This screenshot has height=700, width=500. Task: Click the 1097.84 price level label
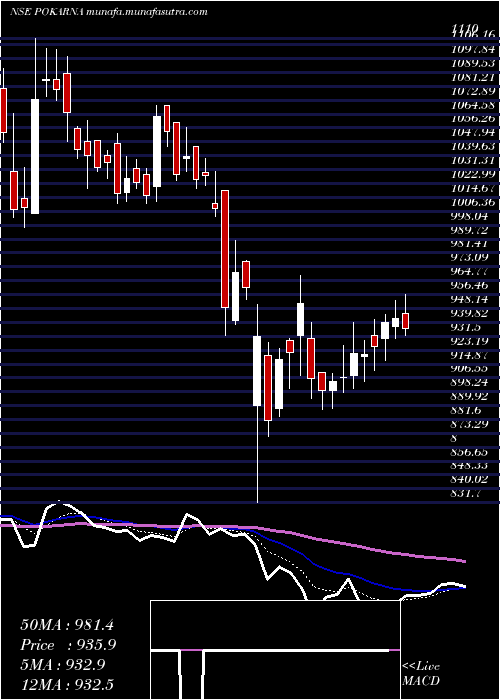tap(474, 49)
